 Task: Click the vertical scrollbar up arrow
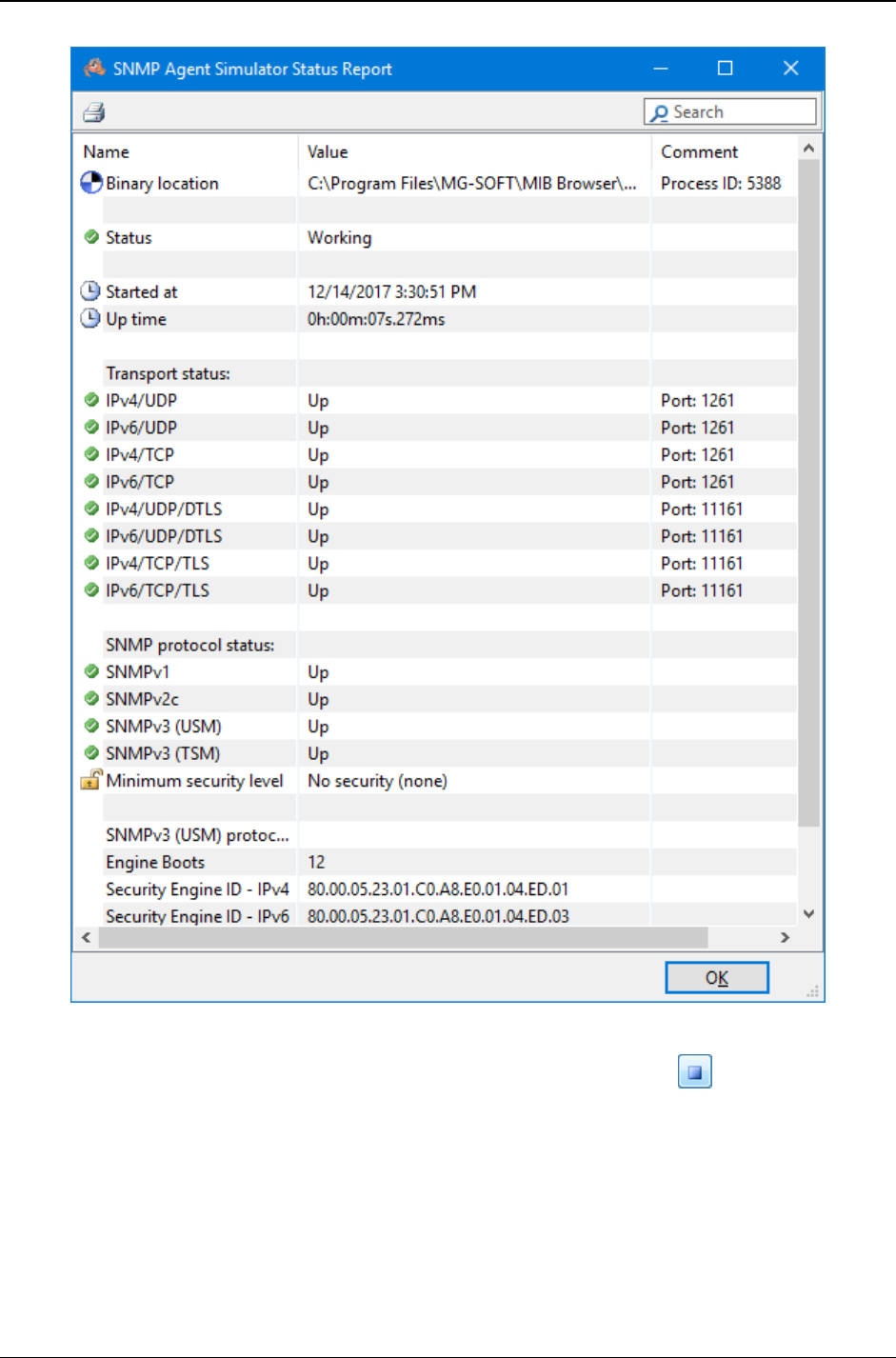808,148
